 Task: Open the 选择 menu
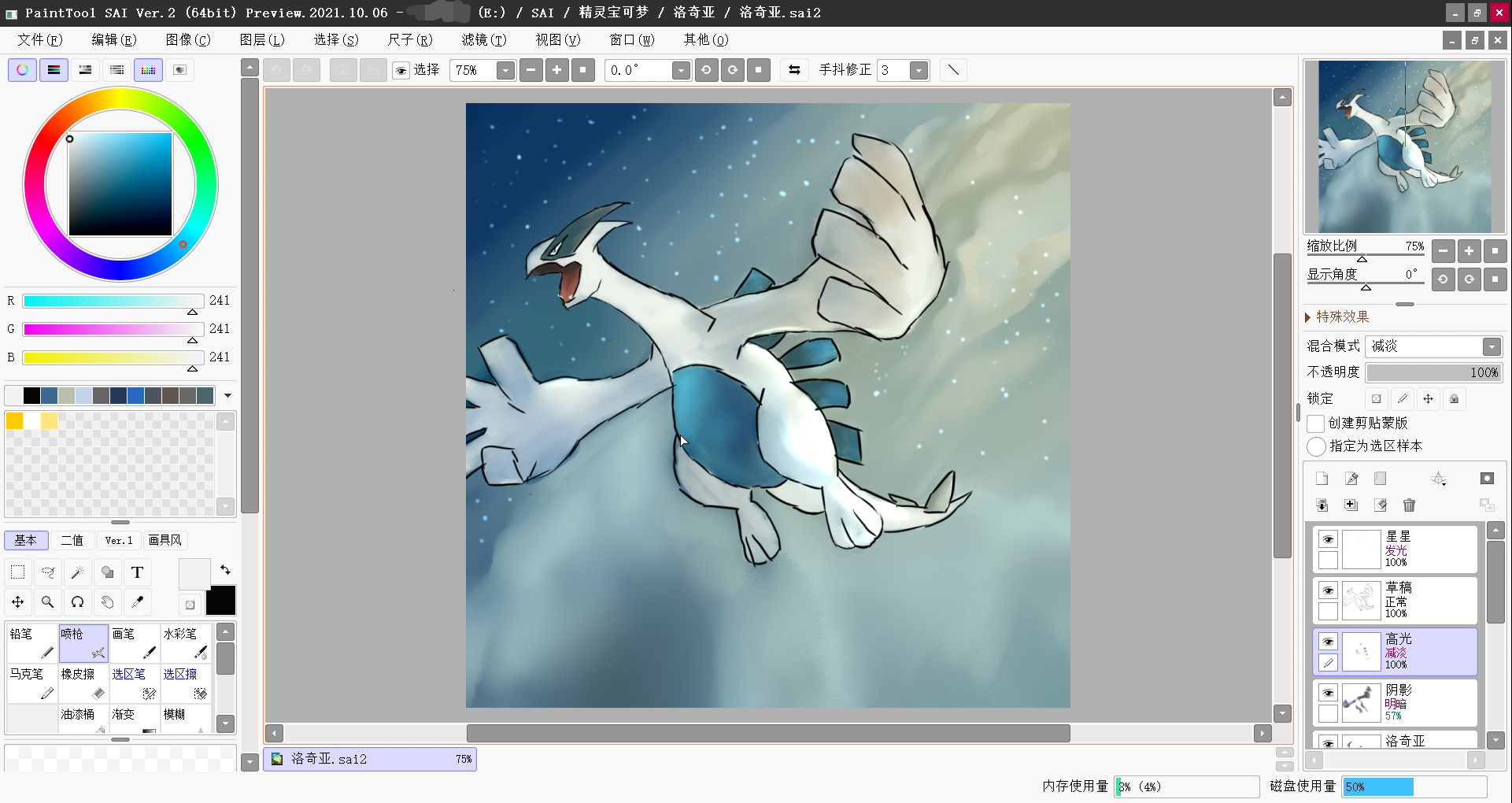pyautogui.click(x=336, y=39)
